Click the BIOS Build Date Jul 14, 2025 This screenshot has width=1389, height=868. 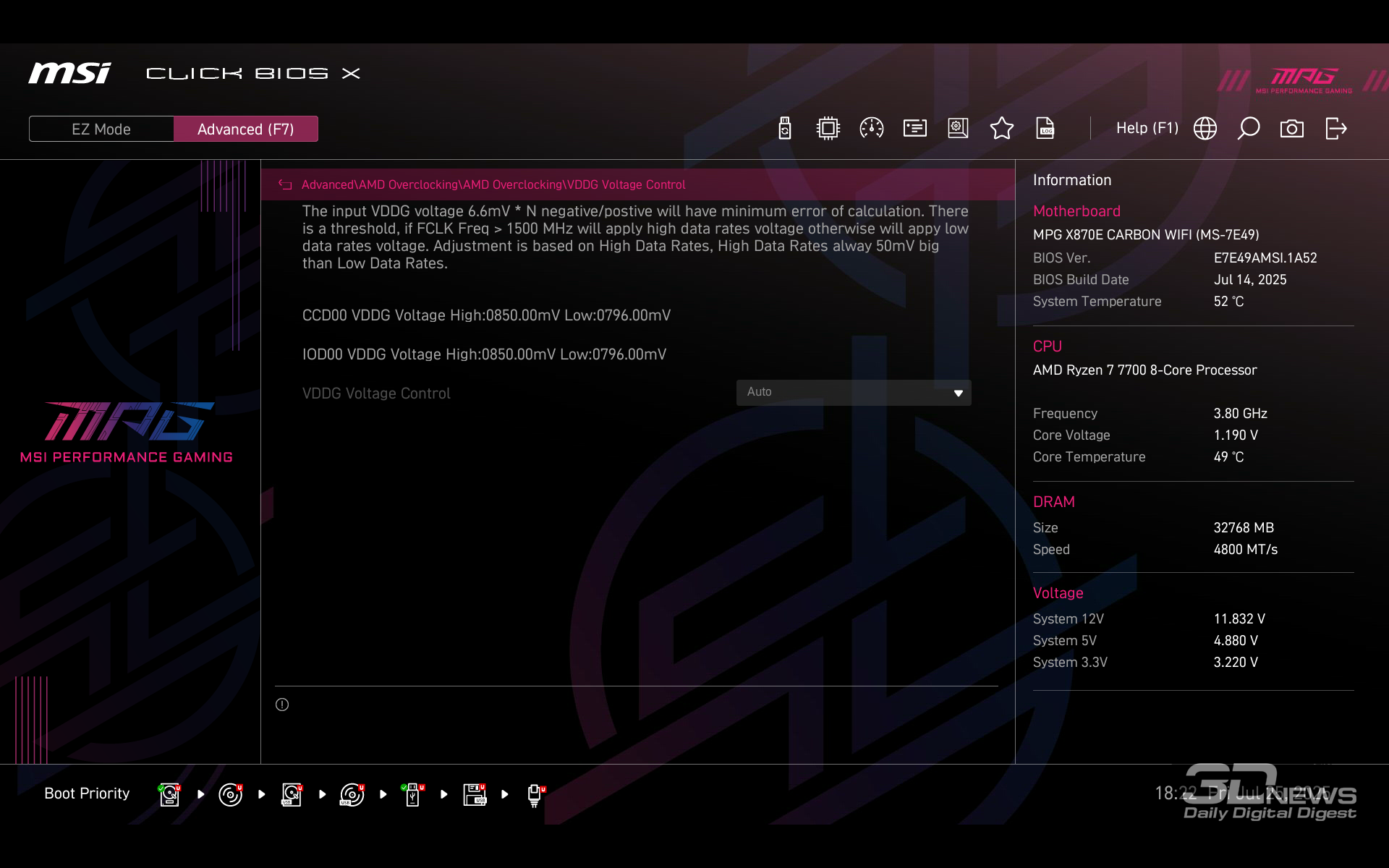(x=1250, y=280)
